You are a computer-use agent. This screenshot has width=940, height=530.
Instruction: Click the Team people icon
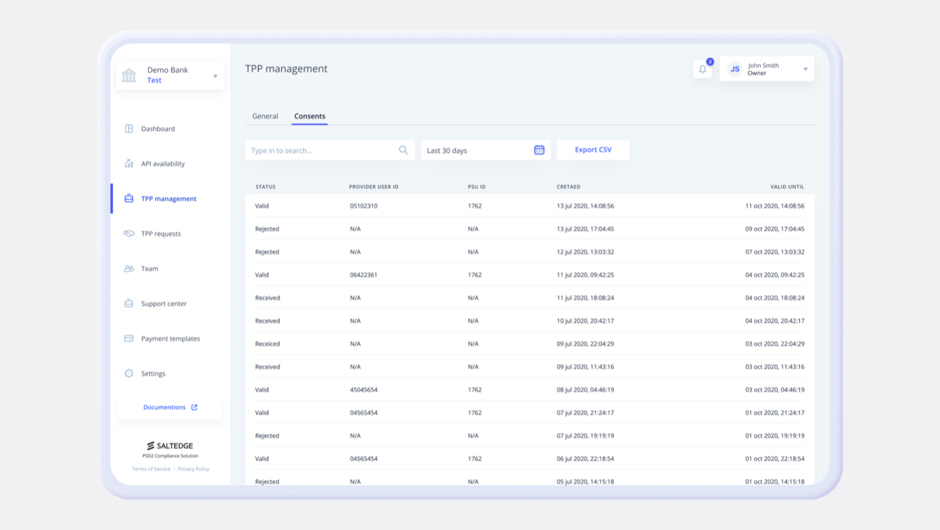[x=129, y=269]
